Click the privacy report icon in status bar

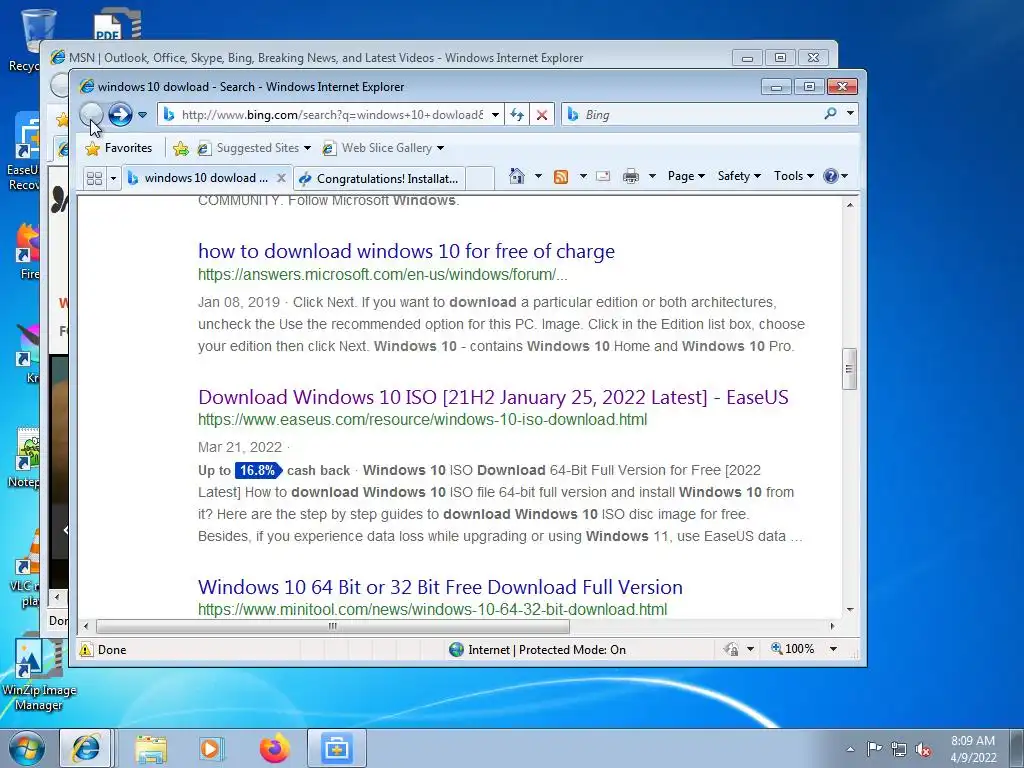[731, 649]
